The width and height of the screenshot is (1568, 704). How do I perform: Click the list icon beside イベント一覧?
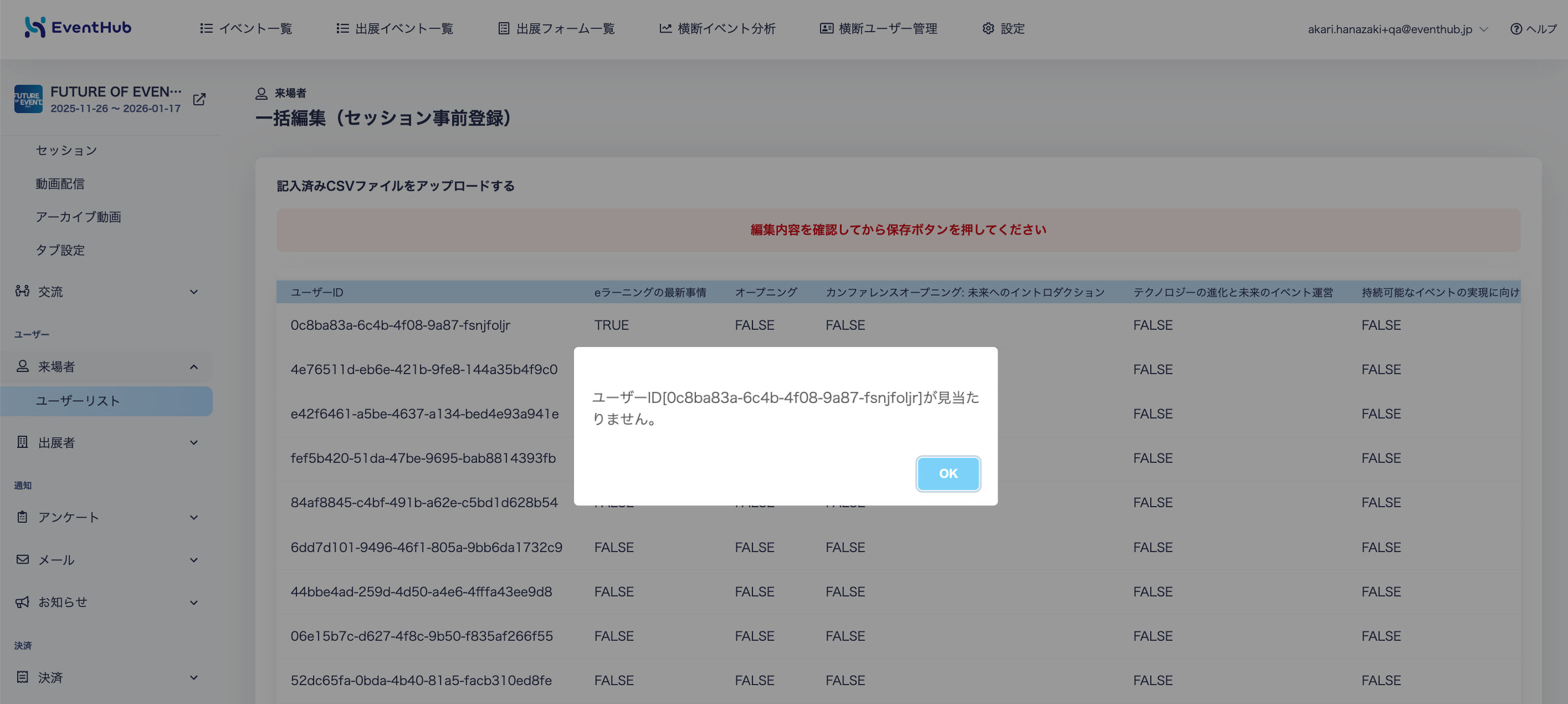206,29
